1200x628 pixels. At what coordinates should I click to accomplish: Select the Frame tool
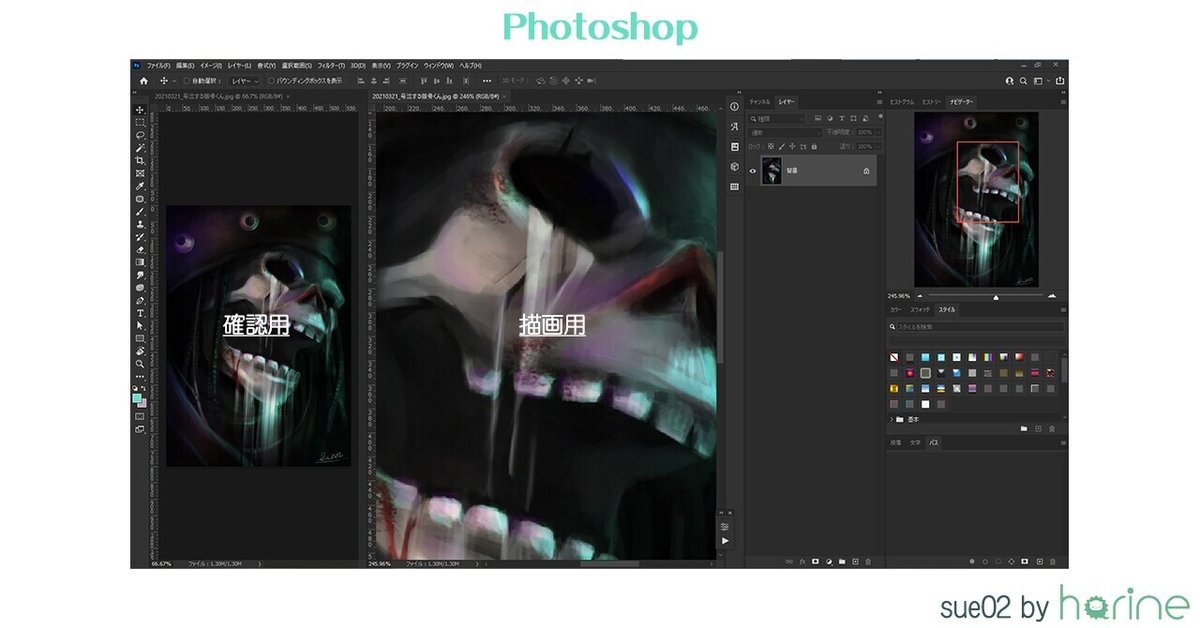(x=140, y=173)
